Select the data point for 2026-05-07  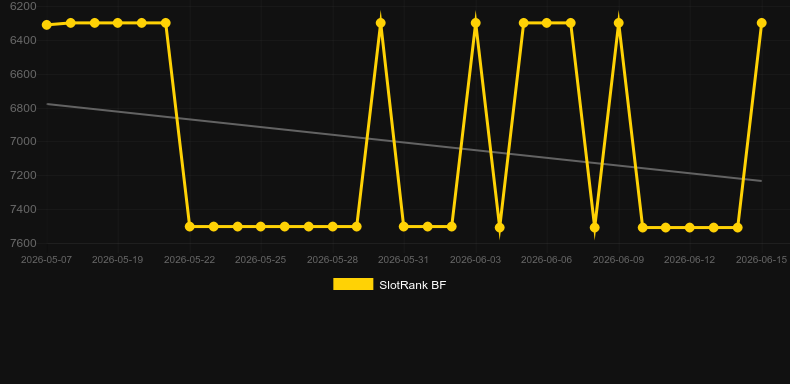[47, 25]
